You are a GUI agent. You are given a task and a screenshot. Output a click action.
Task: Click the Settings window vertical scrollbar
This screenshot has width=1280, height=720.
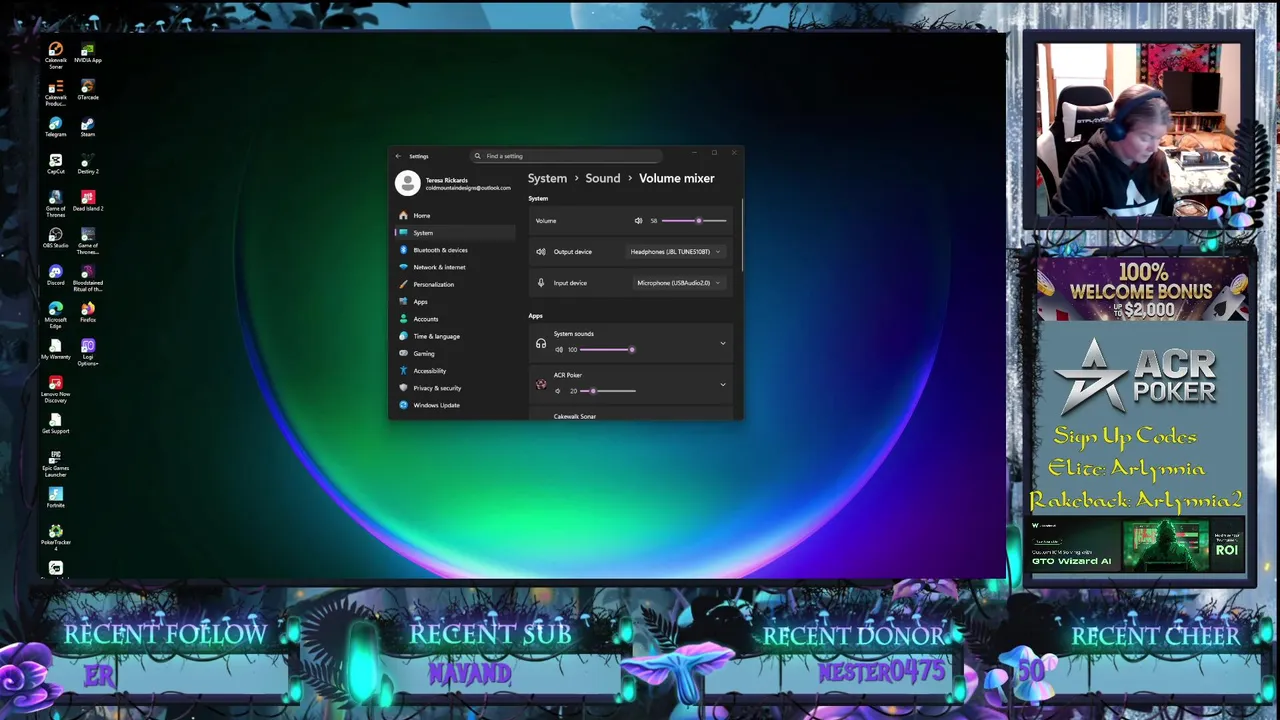tap(742, 235)
